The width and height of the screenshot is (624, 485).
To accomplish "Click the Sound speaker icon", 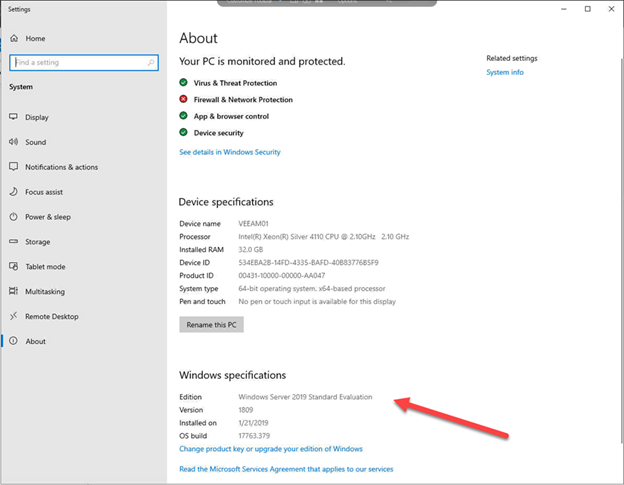I will 14,142.
